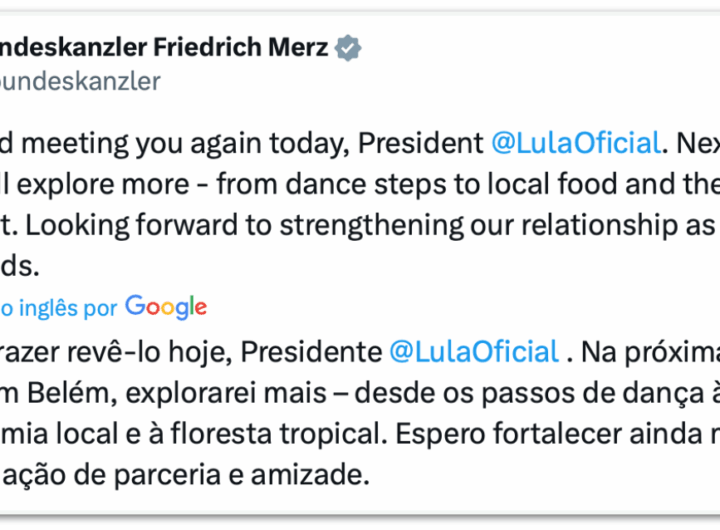720x530 pixels.
Task: Click the translated-from-English label text
Action: click(58, 308)
